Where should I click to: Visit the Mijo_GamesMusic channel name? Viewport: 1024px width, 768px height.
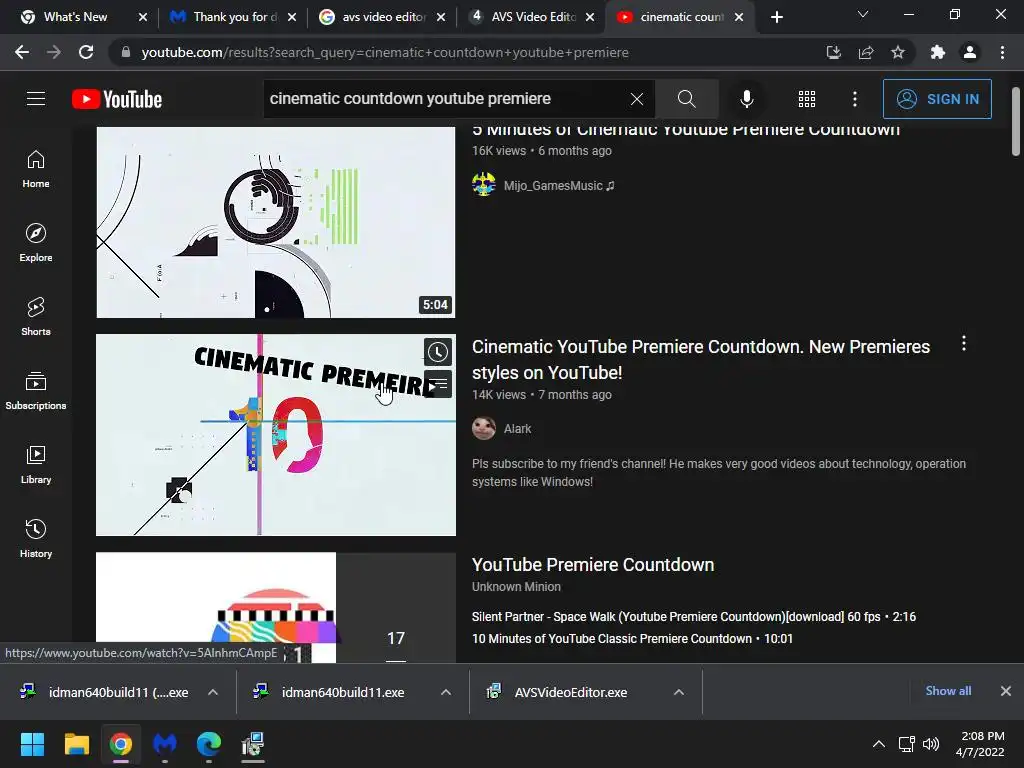559,185
